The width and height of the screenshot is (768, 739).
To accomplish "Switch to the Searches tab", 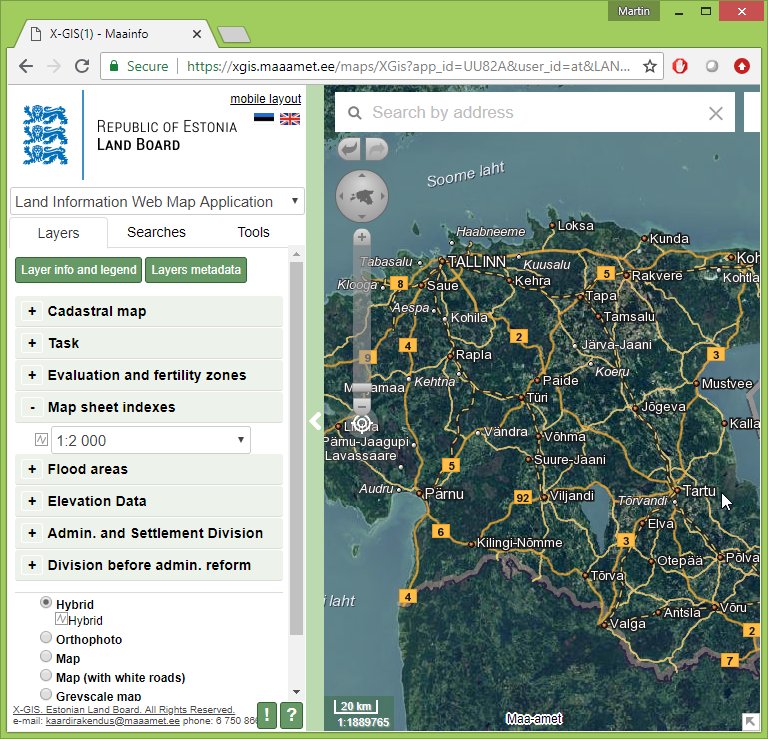I will (x=156, y=232).
